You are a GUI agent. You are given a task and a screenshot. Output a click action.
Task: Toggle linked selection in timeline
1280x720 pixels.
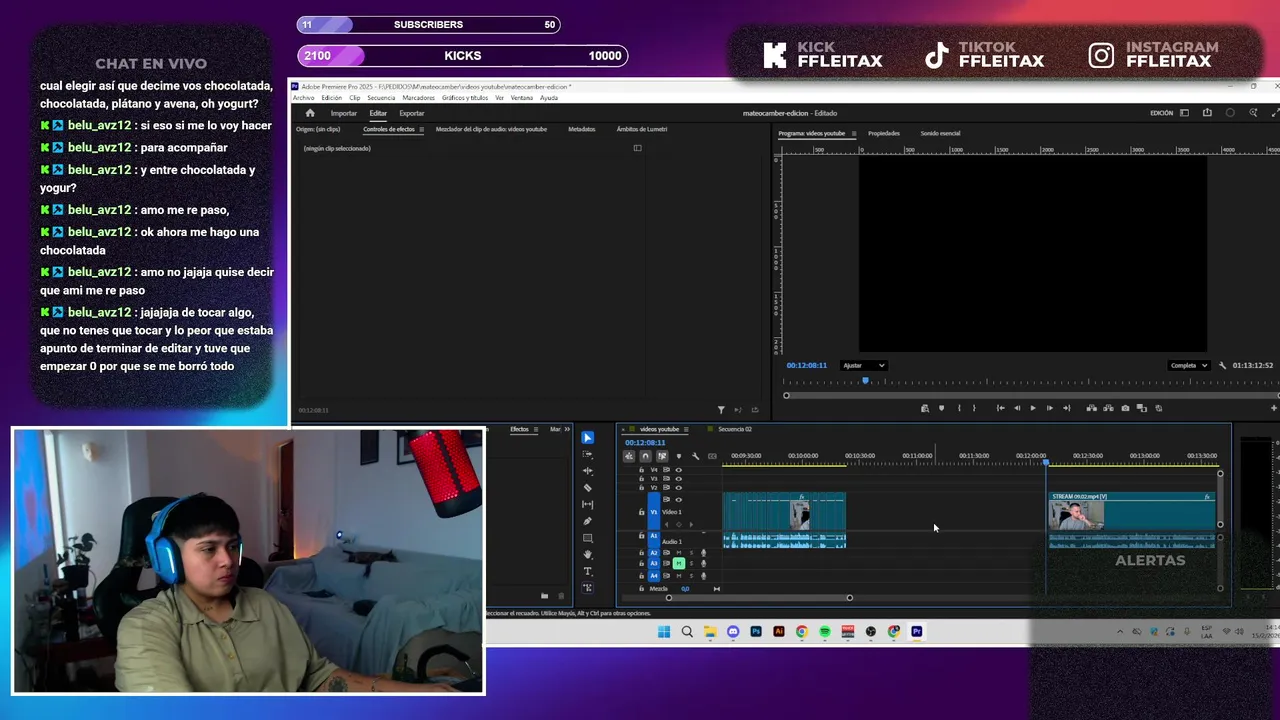coord(662,456)
